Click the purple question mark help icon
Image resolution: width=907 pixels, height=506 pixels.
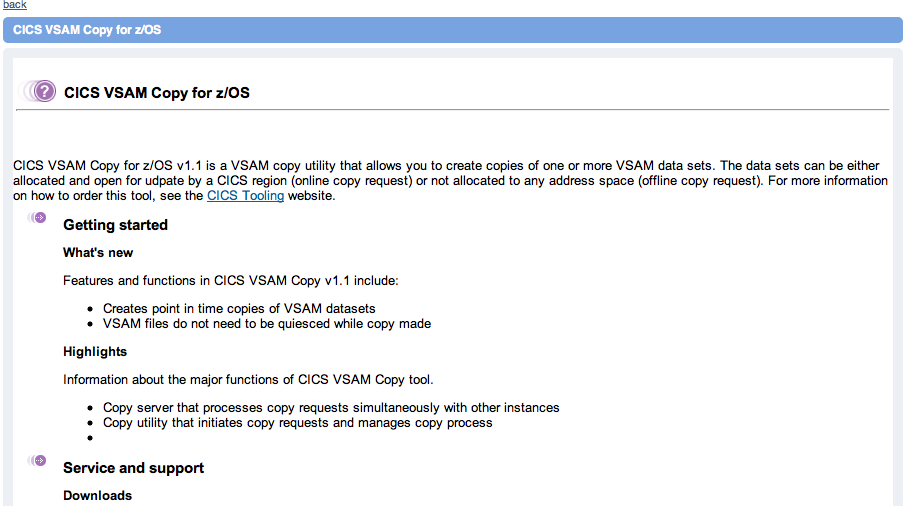(x=38, y=91)
